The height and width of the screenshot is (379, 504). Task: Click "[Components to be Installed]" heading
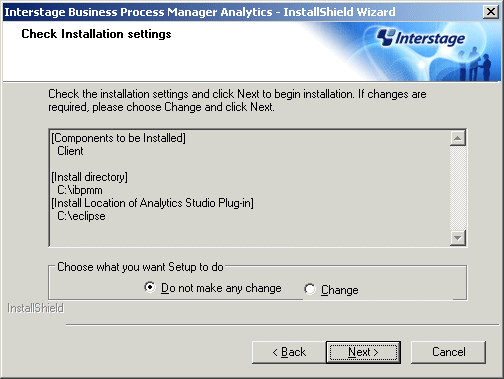click(x=118, y=138)
